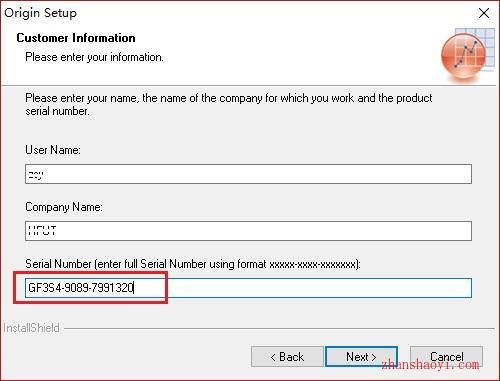The image size is (500, 381).
Task: Click the InstallShield text
Action: click(31, 328)
